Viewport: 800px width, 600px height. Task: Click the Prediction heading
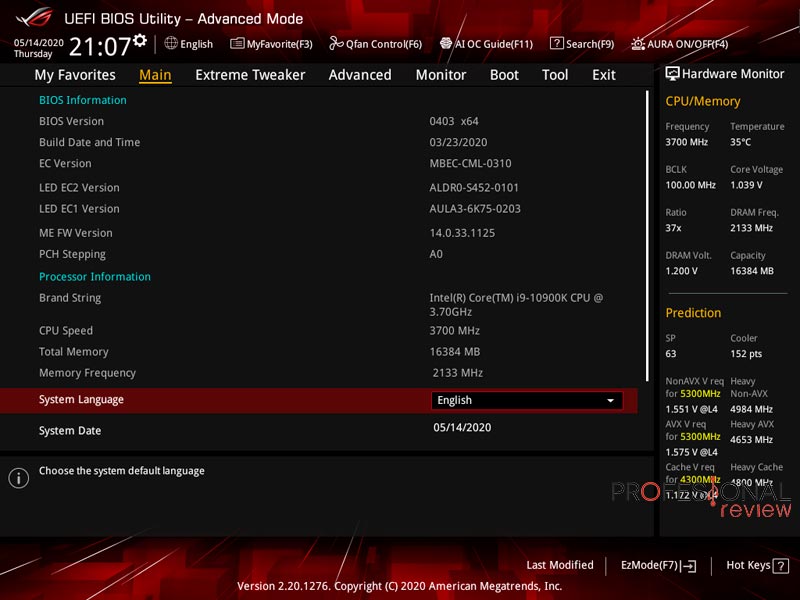point(693,313)
